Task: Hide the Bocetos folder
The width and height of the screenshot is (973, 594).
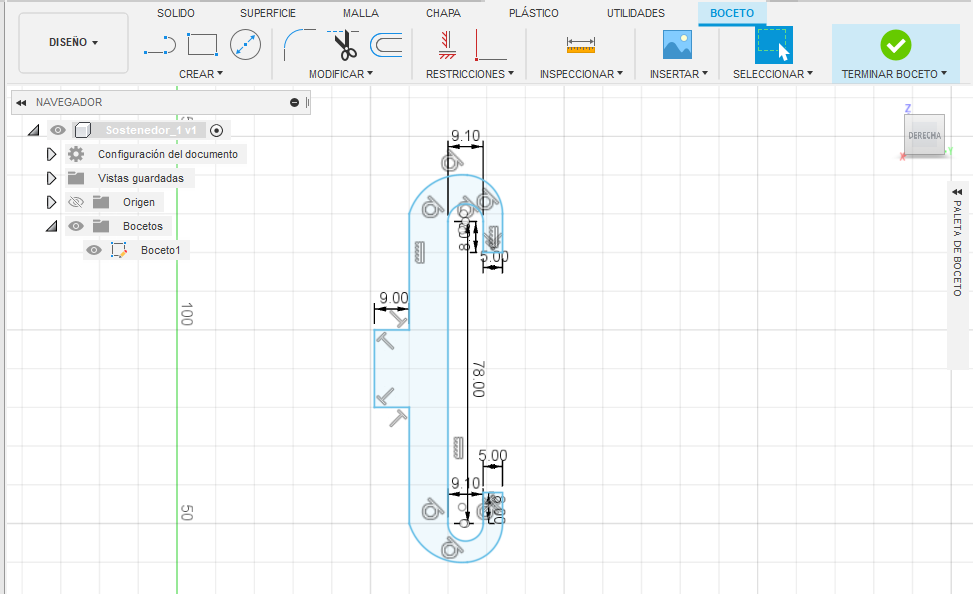Action: 76,226
